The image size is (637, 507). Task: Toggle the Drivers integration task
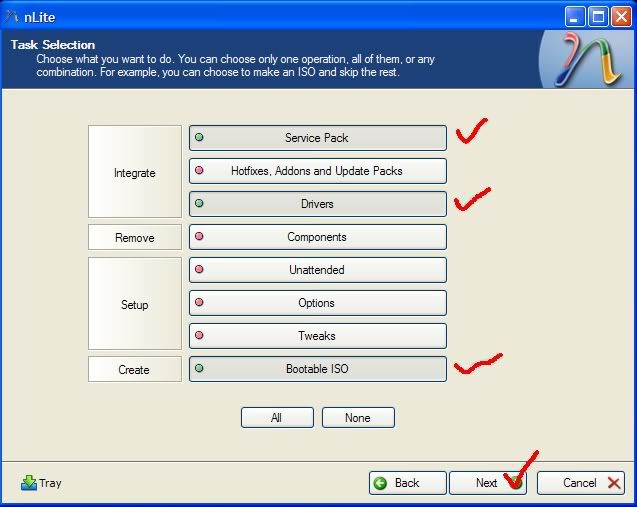[x=318, y=204]
